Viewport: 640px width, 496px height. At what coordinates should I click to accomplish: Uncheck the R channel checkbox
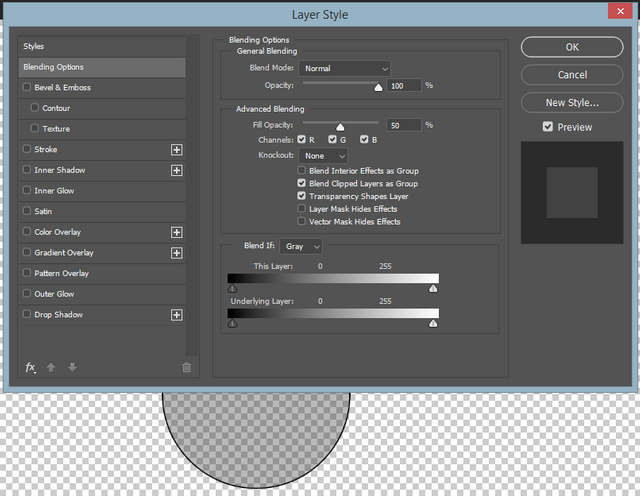point(302,140)
